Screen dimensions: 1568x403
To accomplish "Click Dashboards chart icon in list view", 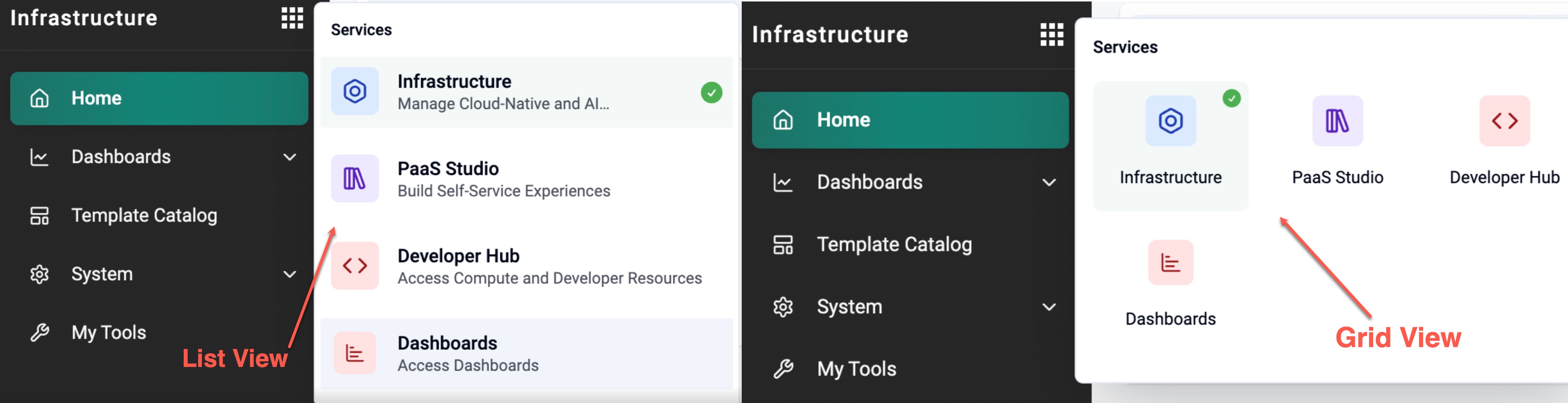I will pos(355,353).
